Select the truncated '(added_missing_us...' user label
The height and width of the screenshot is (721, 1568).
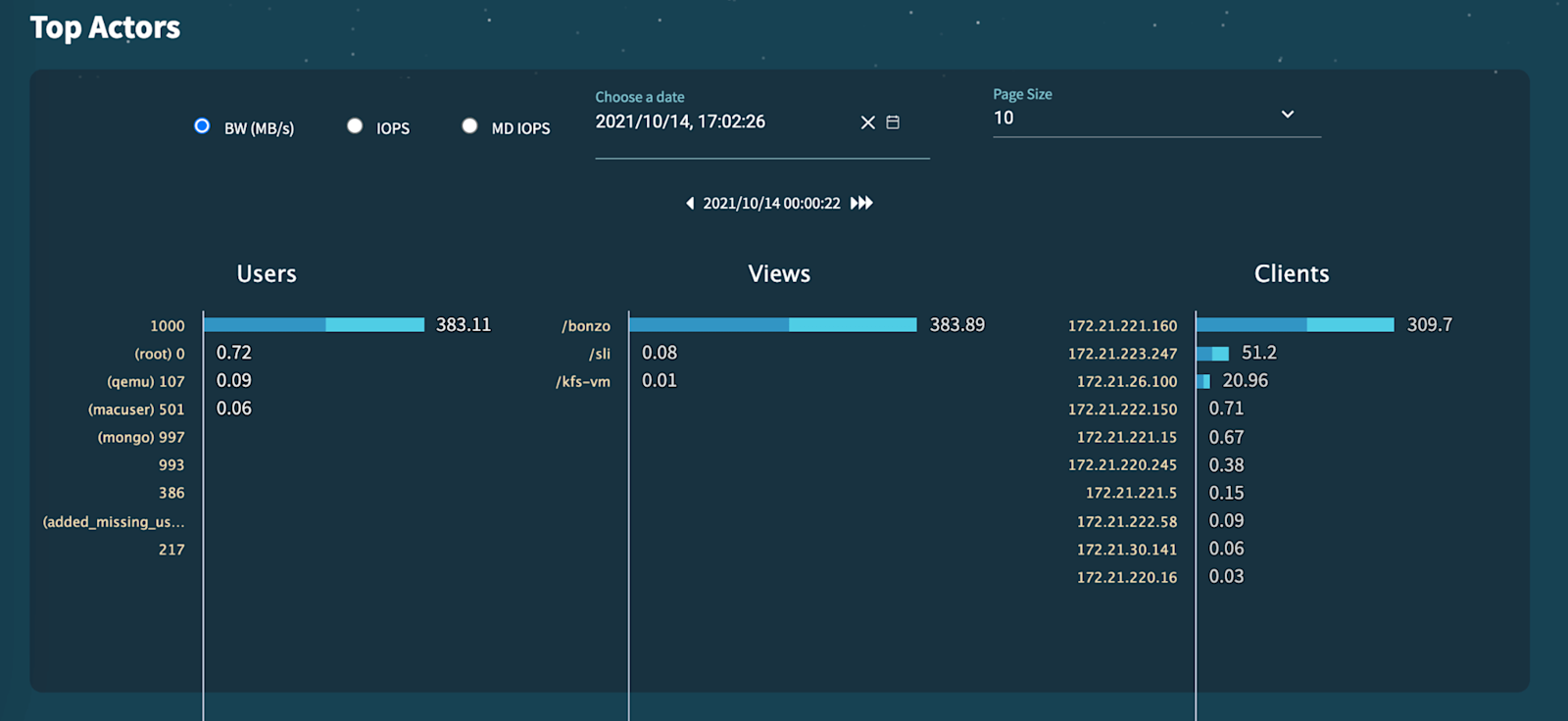click(x=114, y=522)
